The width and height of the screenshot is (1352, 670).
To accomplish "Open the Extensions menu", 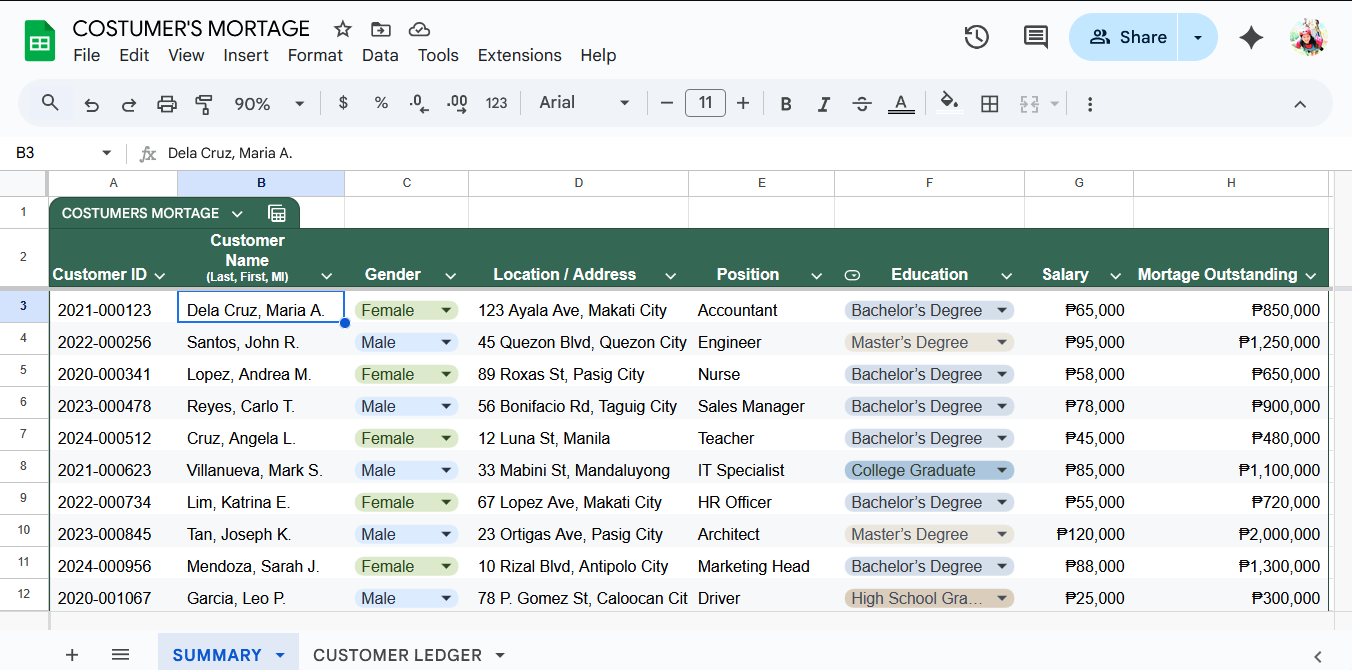I will pos(519,55).
